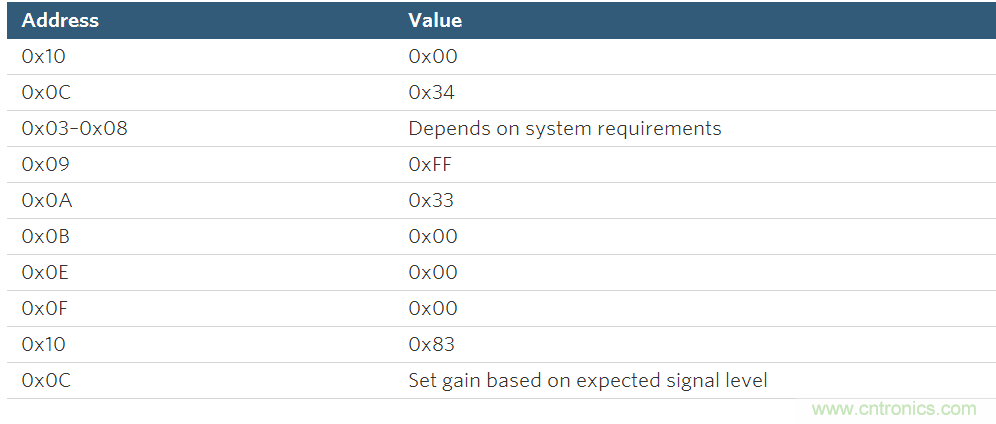Click the 0x03-0x08 address cell
Viewport: 996px width, 424px height.
[x=74, y=129]
